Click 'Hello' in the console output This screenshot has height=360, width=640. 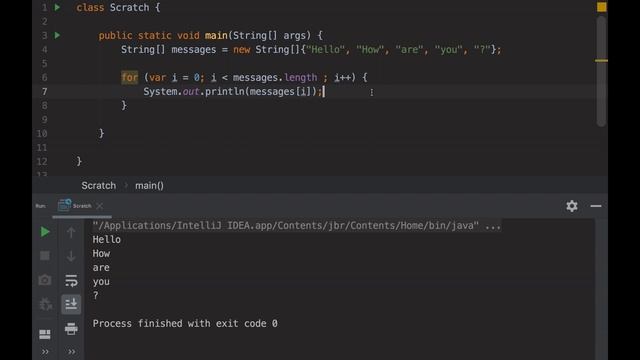pos(107,240)
